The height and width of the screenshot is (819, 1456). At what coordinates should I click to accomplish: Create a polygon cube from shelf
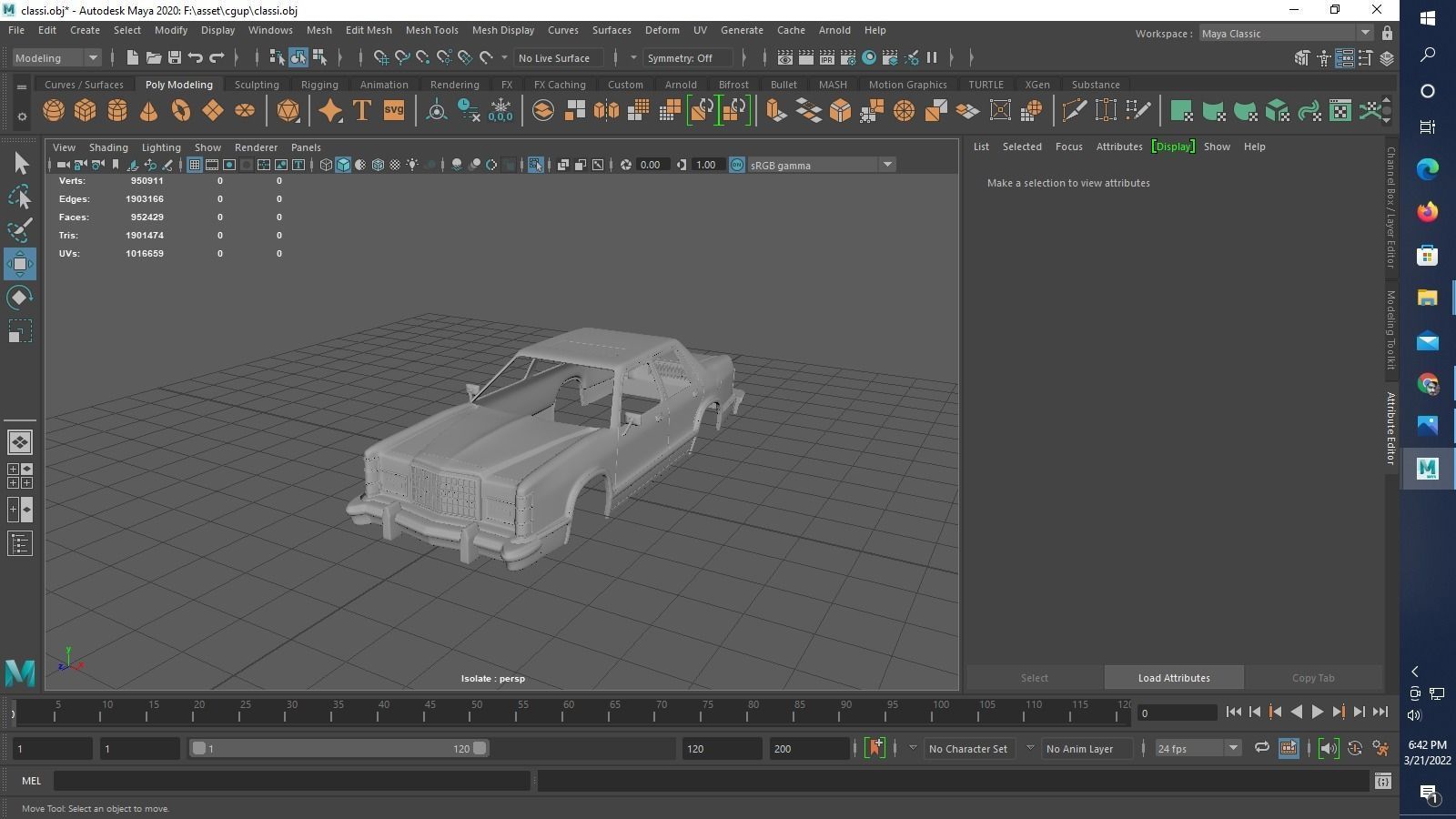coord(86,111)
